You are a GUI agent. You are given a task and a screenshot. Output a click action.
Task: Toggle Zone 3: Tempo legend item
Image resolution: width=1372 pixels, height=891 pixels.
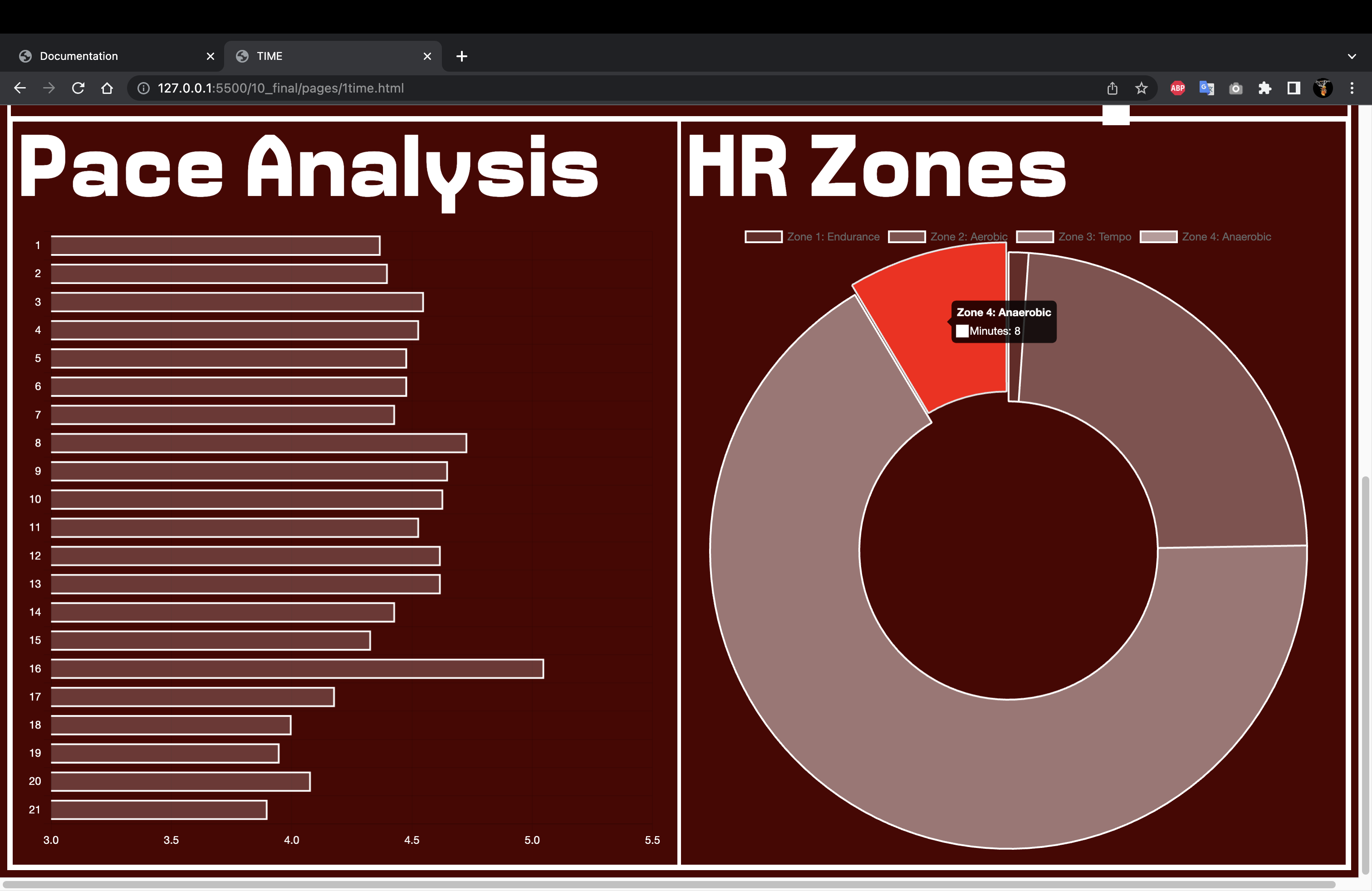tap(1073, 237)
